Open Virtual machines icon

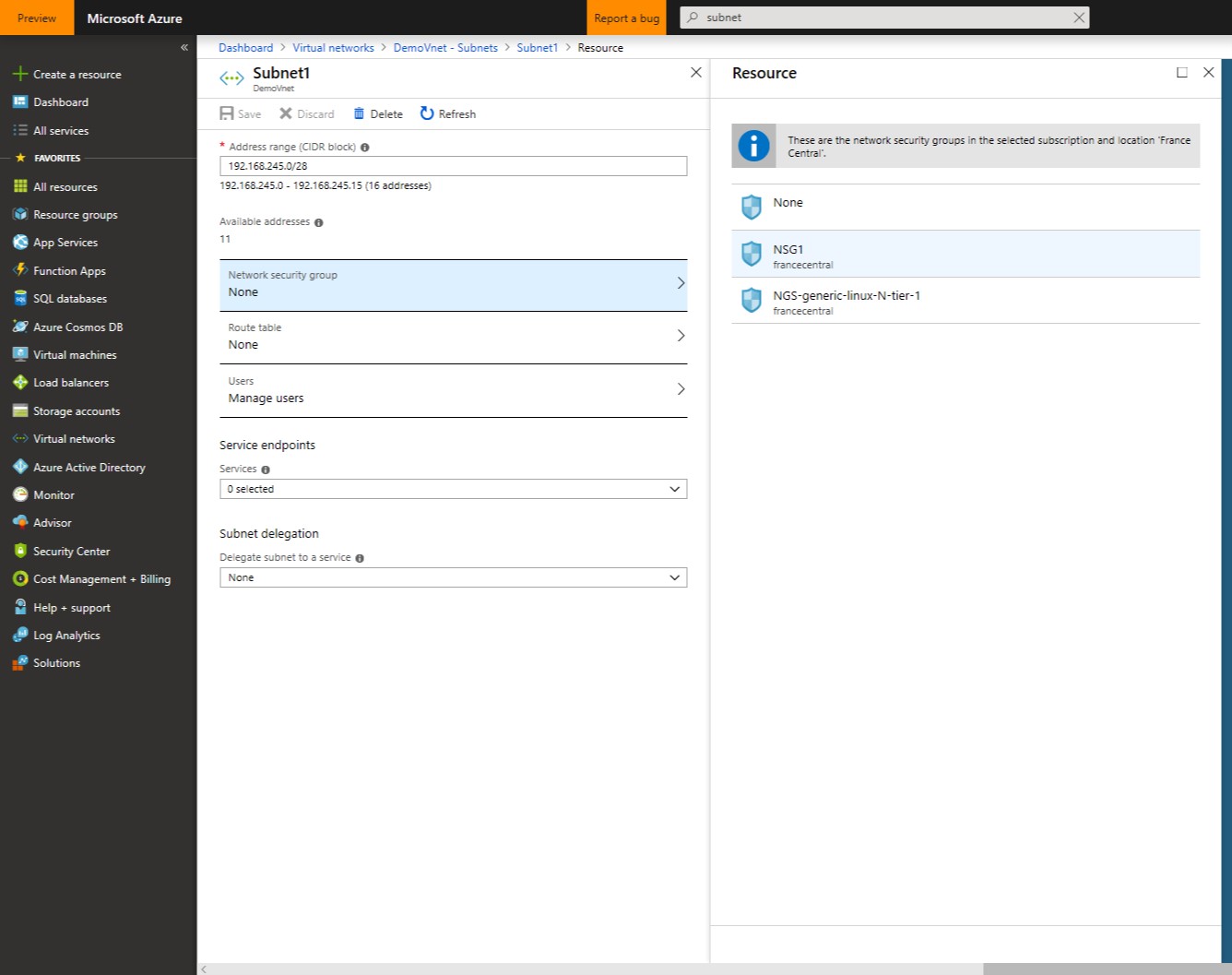point(20,354)
